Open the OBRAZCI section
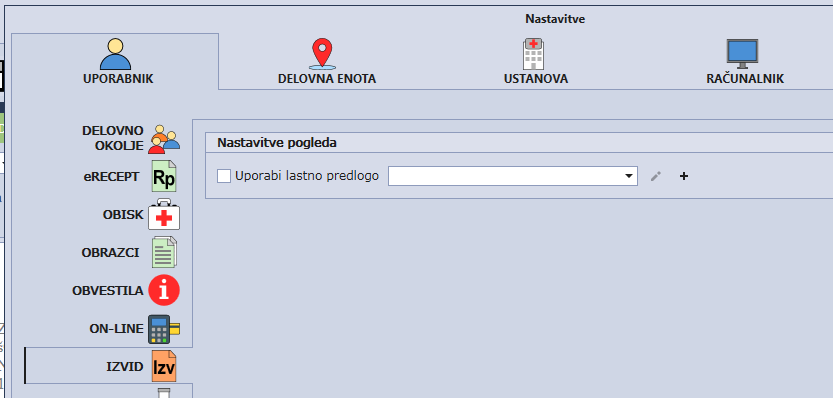This screenshot has height=398, width=833. click(x=110, y=252)
